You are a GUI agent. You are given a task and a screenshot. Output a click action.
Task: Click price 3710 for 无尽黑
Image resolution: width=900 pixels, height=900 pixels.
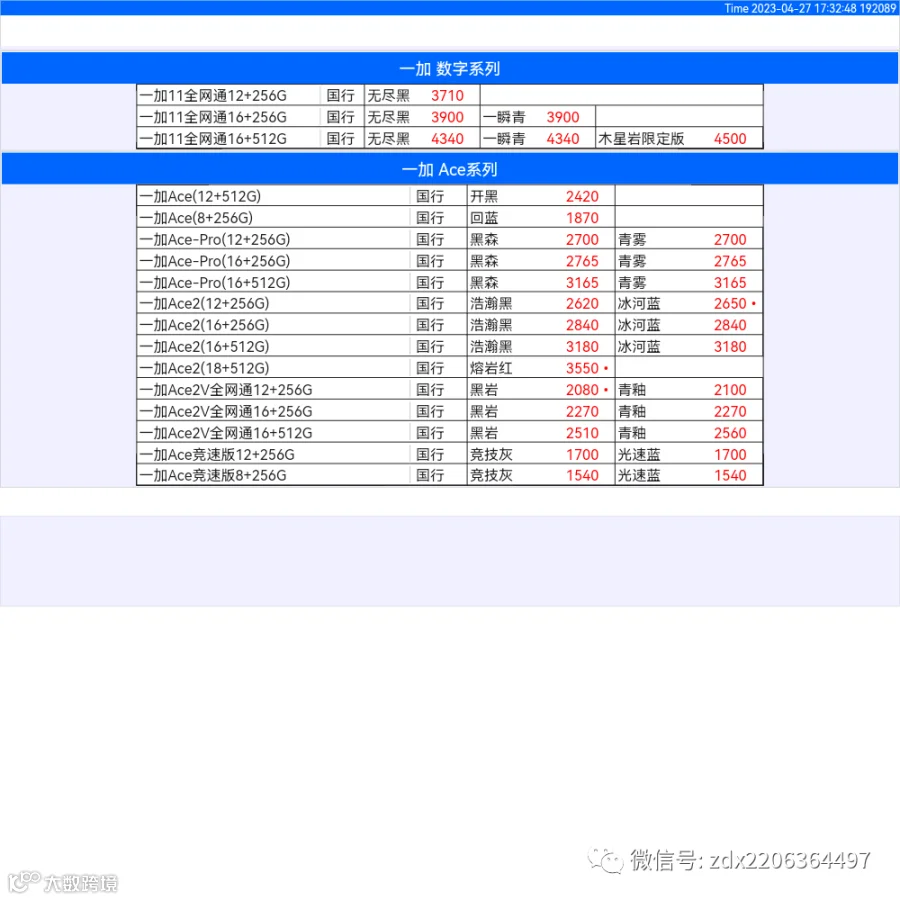447,96
